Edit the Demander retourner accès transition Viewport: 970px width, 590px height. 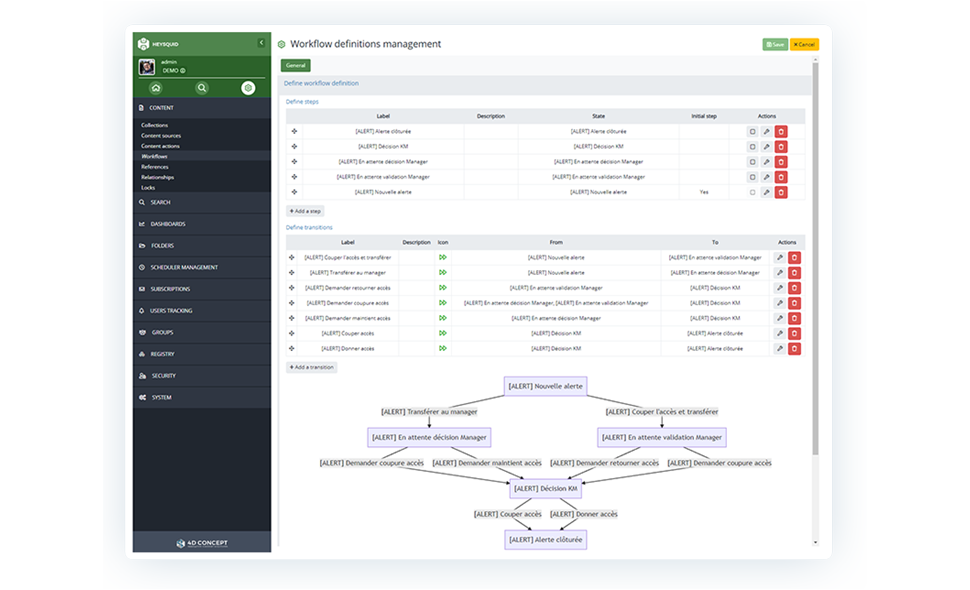(x=780, y=288)
